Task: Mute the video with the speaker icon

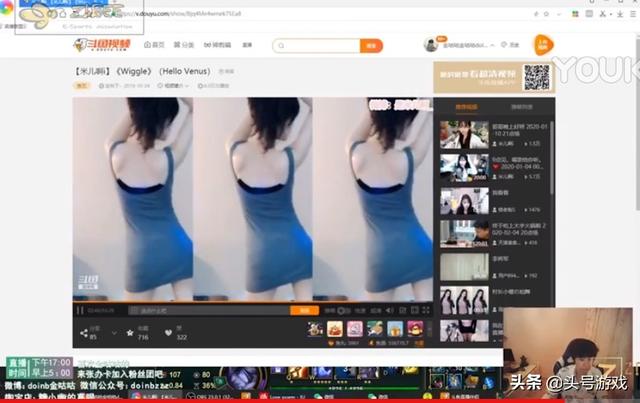Action: coord(390,311)
